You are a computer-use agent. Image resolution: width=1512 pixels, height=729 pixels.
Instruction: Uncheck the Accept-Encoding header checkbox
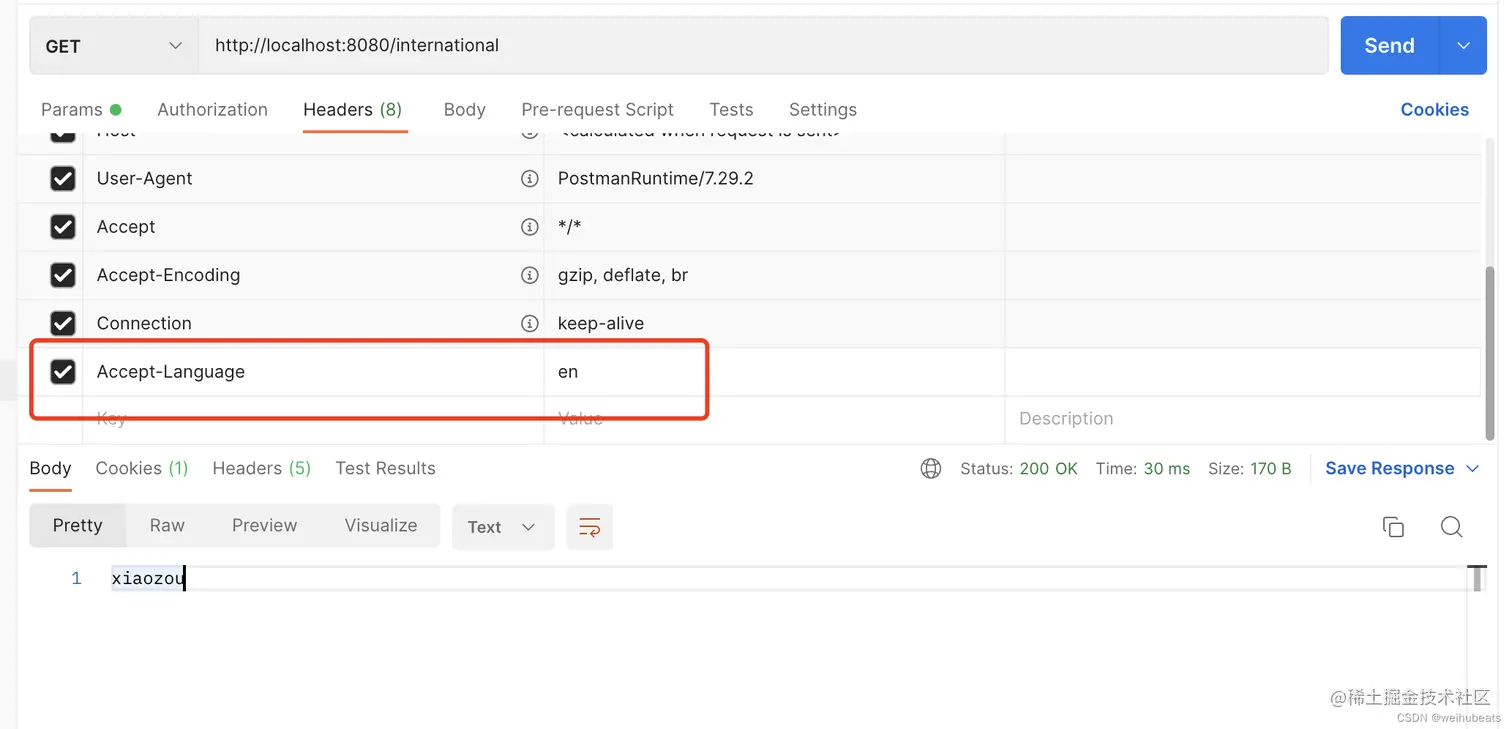pos(63,275)
